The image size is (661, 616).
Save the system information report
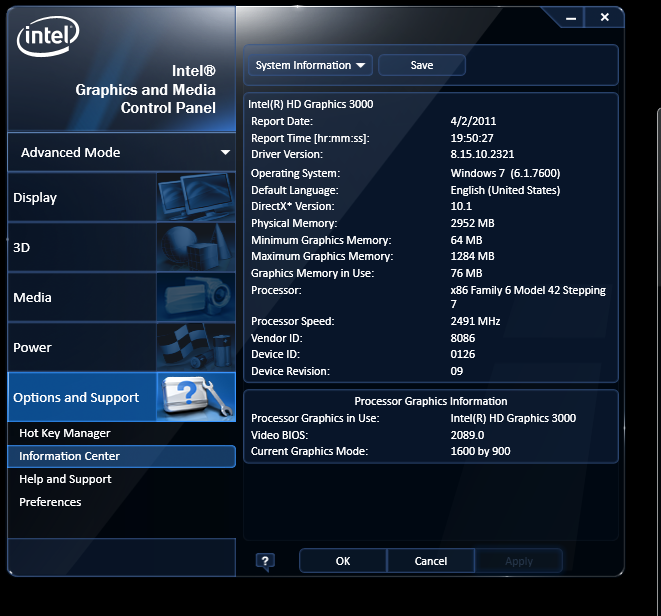pos(421,65)
